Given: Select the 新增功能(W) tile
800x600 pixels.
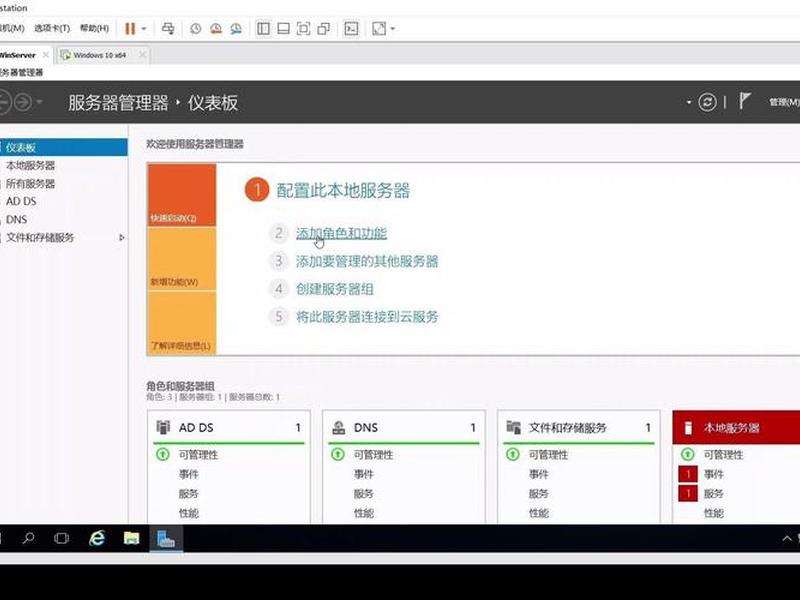Looking at the screenshot, I should coord(182,259).
